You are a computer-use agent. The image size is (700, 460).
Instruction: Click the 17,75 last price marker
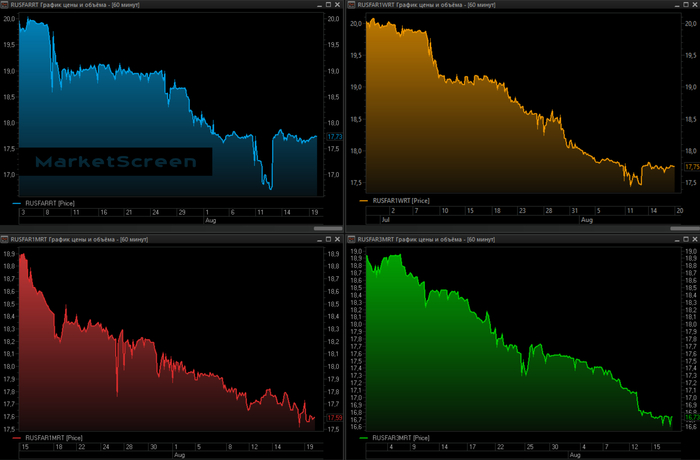690,166
